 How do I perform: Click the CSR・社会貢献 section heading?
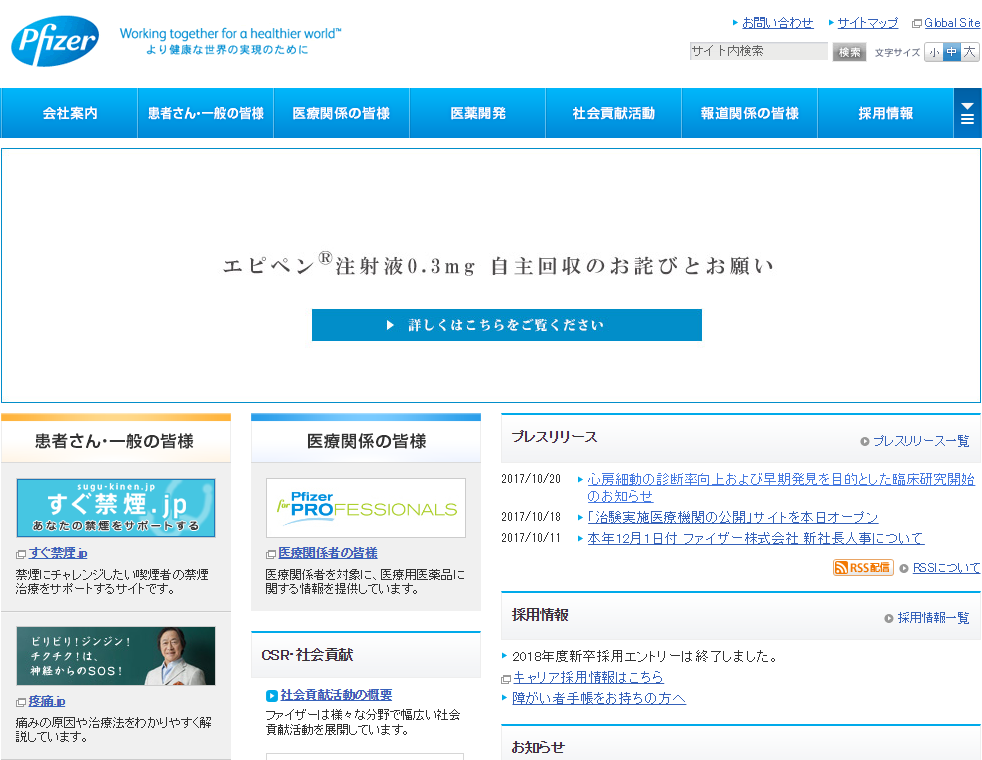pyautogui.click(x=308, y=655)
